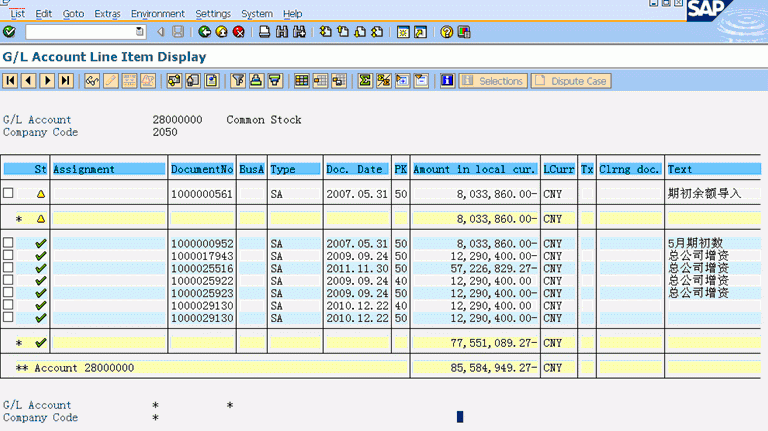
Task: Click the Print icon
Action: click(264, 32)
